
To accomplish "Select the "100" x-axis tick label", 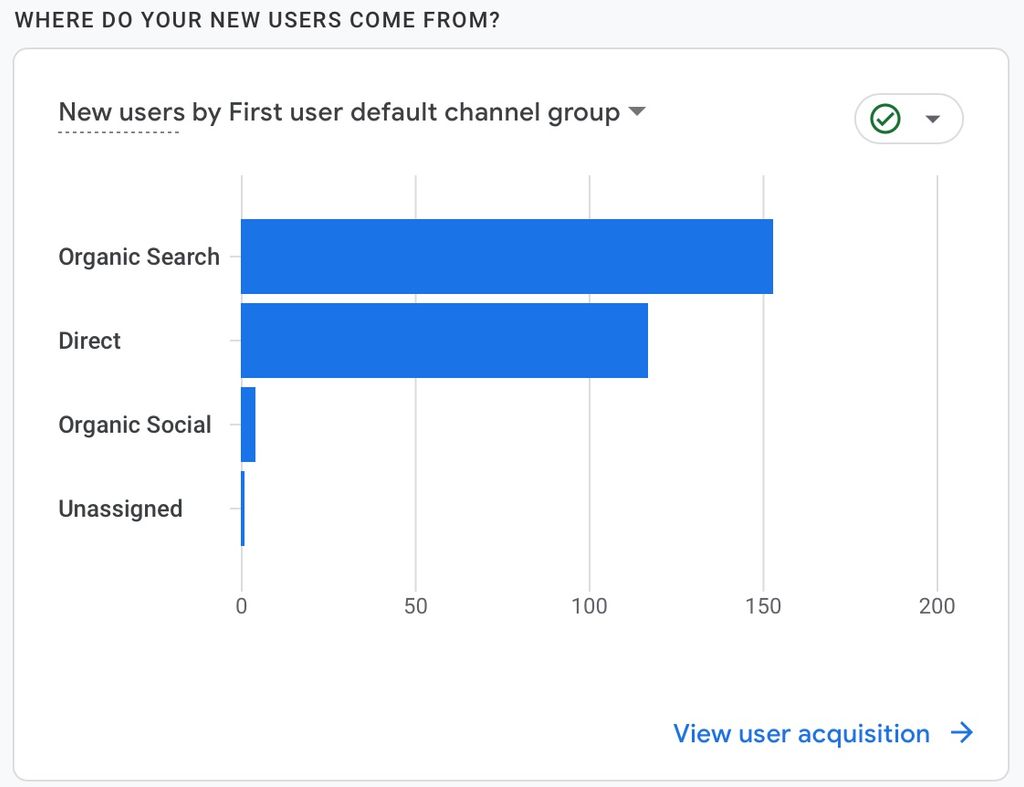I will click(589, 606).
